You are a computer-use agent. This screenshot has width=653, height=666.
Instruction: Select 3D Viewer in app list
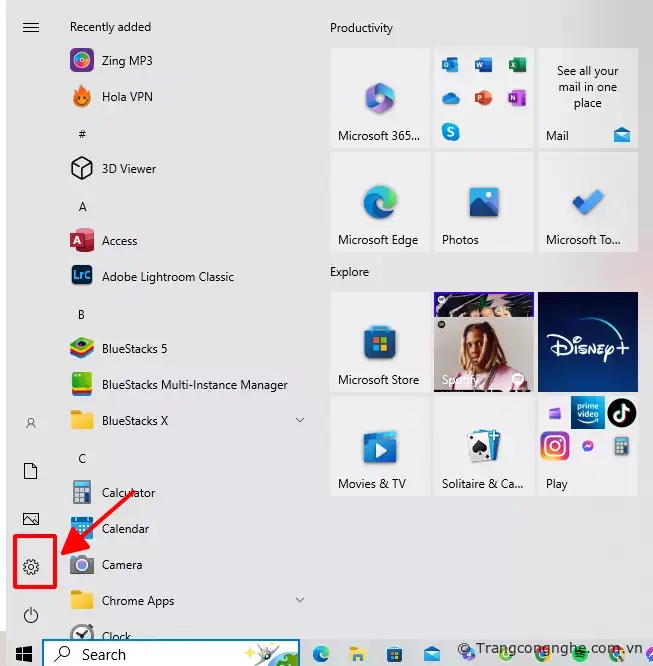tap(129, 169)
